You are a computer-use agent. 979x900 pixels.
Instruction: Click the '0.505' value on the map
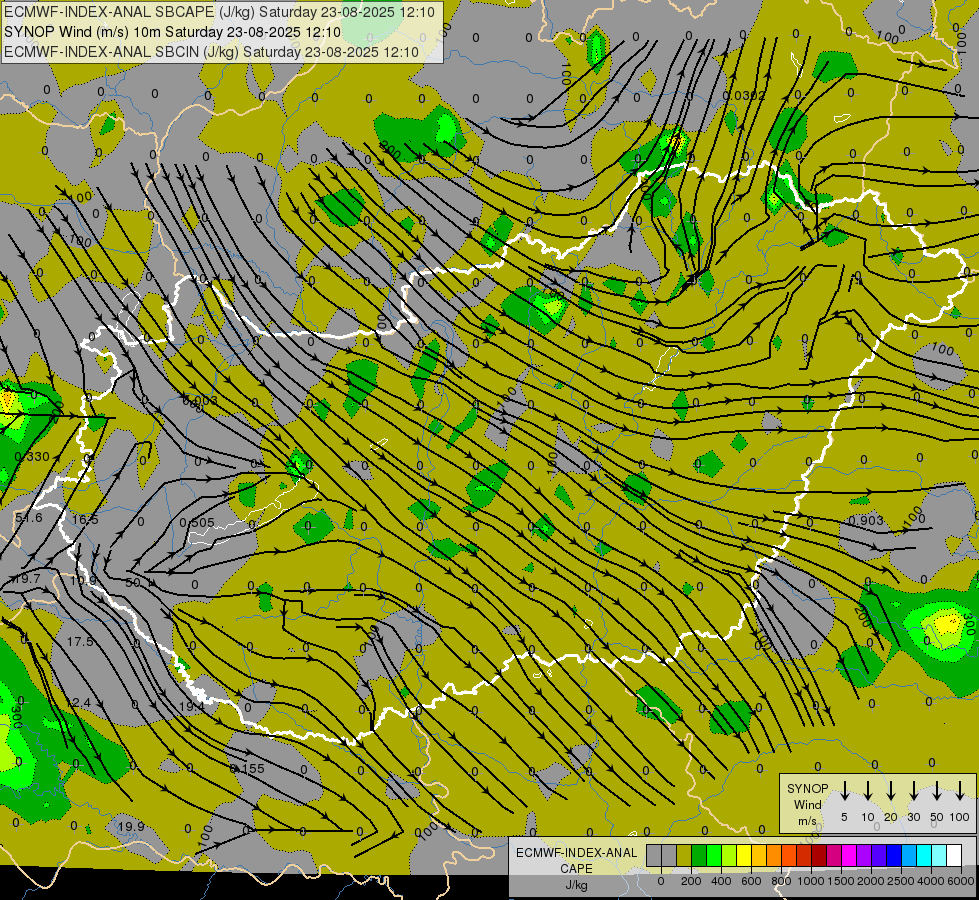point(197,522)
